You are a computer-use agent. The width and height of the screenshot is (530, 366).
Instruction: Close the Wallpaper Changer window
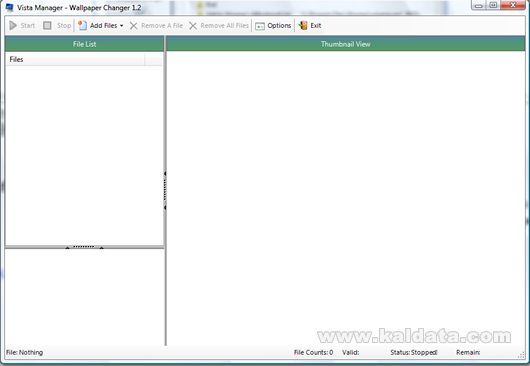pyautogui.click(x=513, y=5)
